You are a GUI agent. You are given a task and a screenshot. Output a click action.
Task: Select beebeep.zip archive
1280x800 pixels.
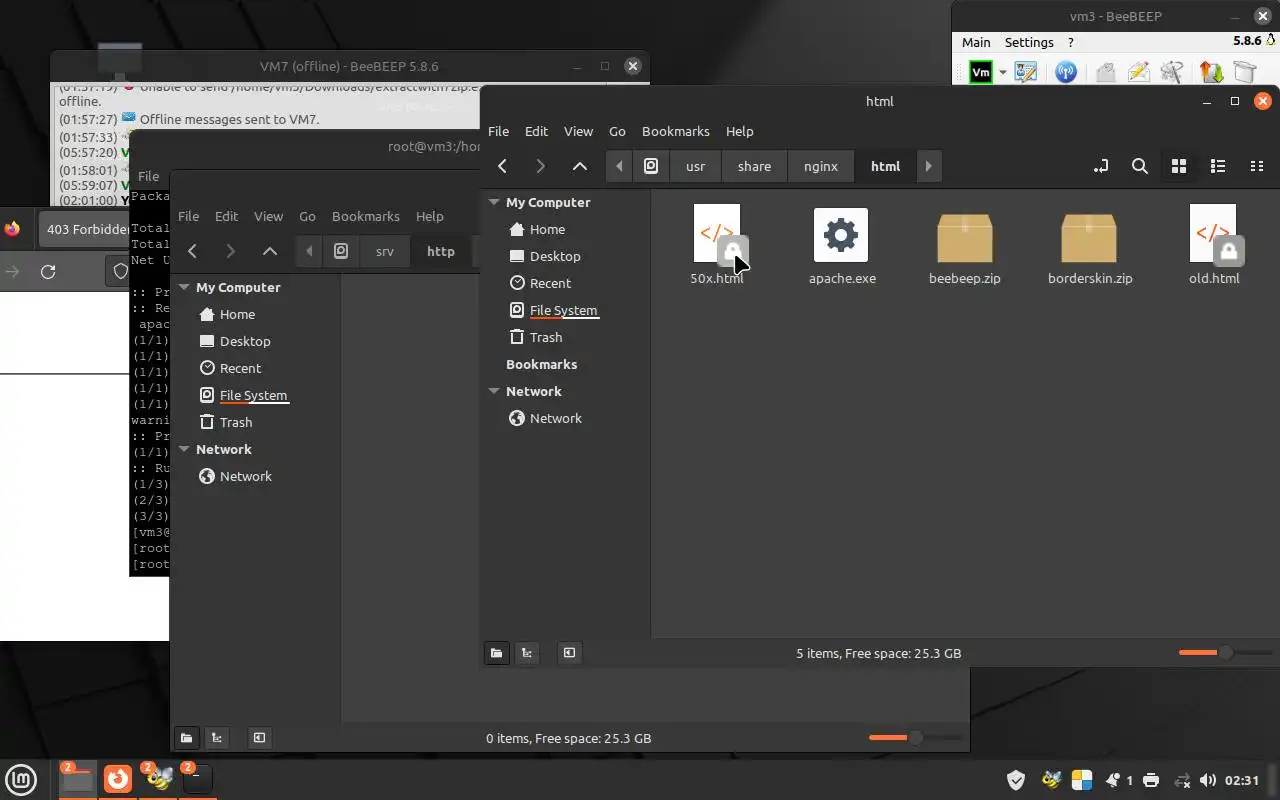click(x=965, y=246)
